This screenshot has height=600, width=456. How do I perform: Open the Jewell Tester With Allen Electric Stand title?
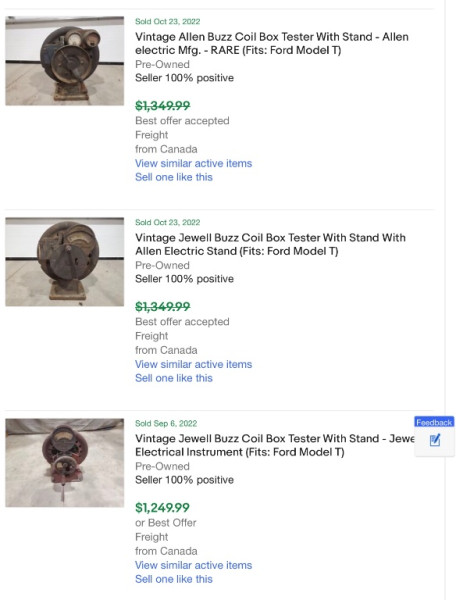pyautogui.click(x=270, y=244)
